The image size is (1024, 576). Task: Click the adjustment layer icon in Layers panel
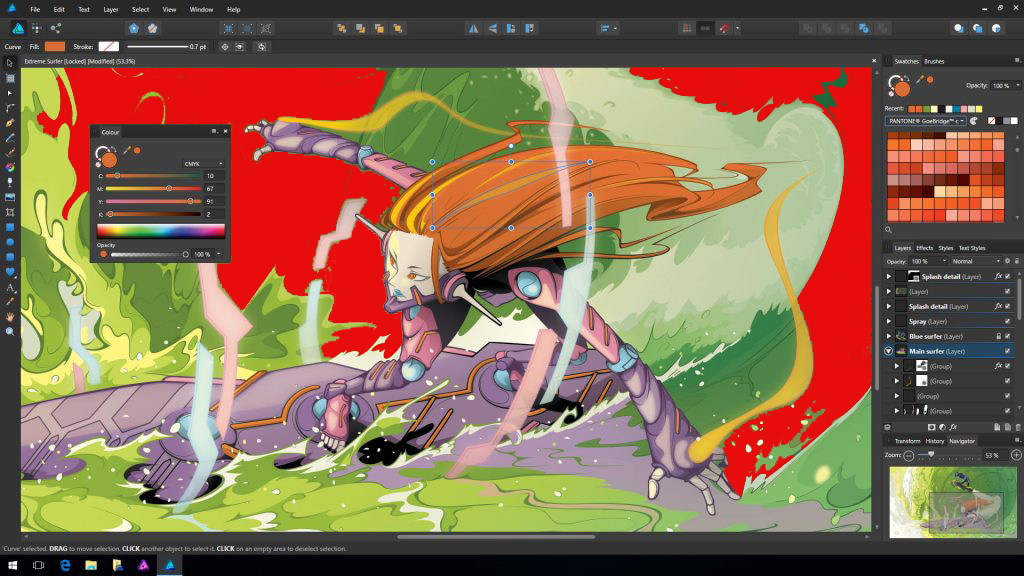click(x=942, y=427)
